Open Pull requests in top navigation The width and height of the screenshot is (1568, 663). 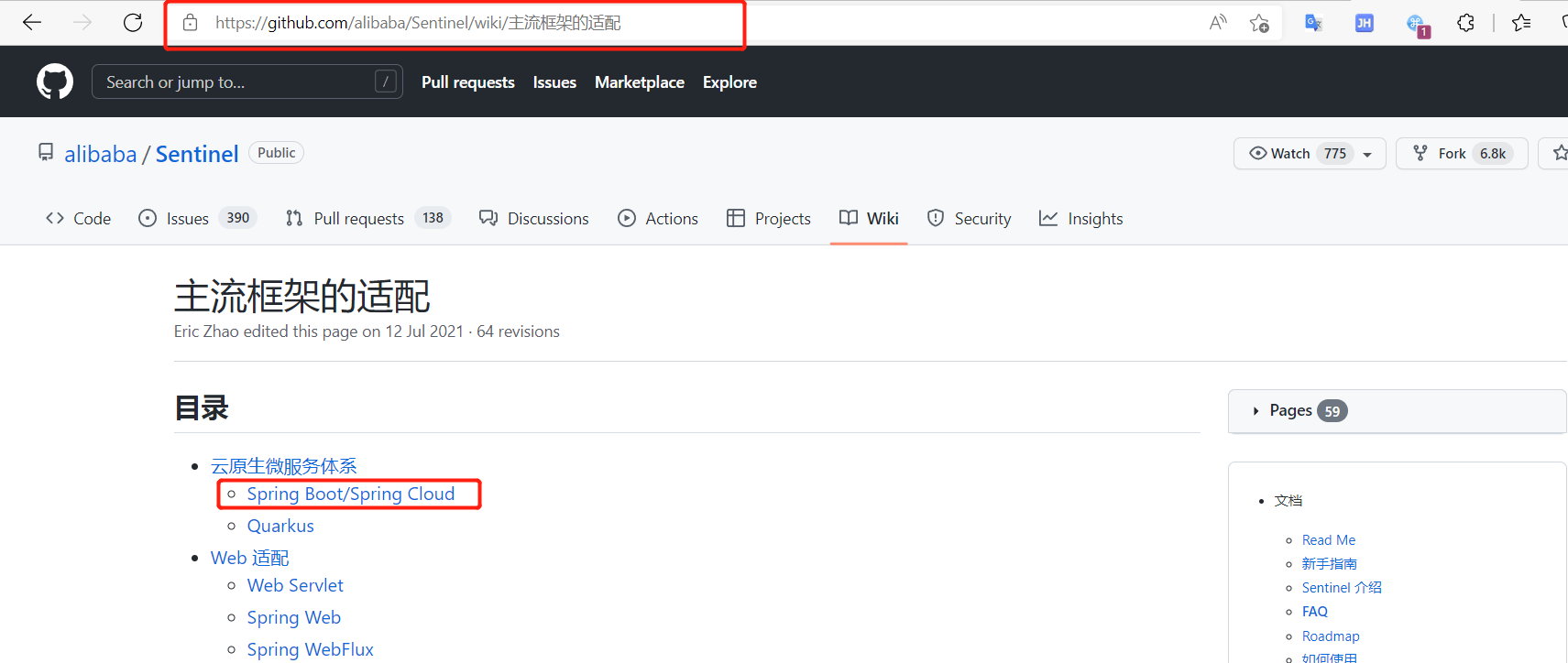click(468, 82)
